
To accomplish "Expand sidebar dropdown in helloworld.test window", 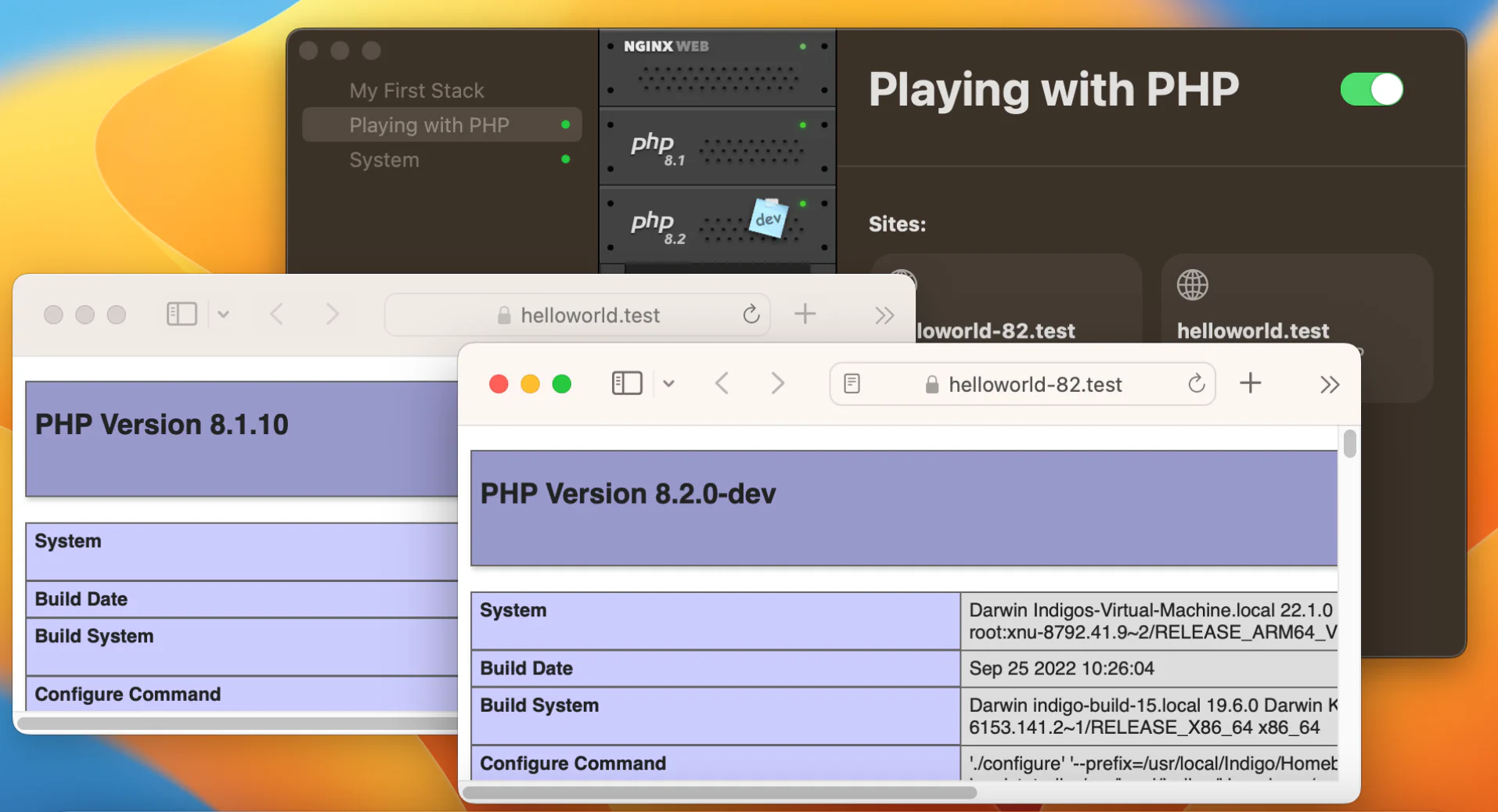I will pyautogui.click(x=224, y=314).
